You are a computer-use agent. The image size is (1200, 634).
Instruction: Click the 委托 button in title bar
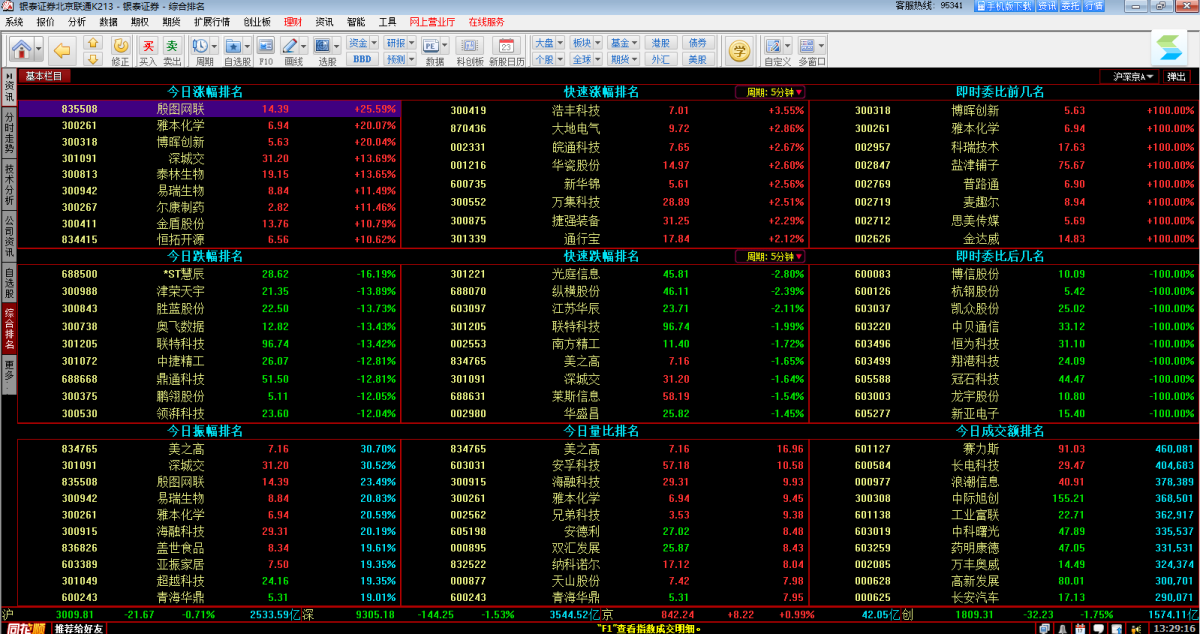pos(1070,6)
